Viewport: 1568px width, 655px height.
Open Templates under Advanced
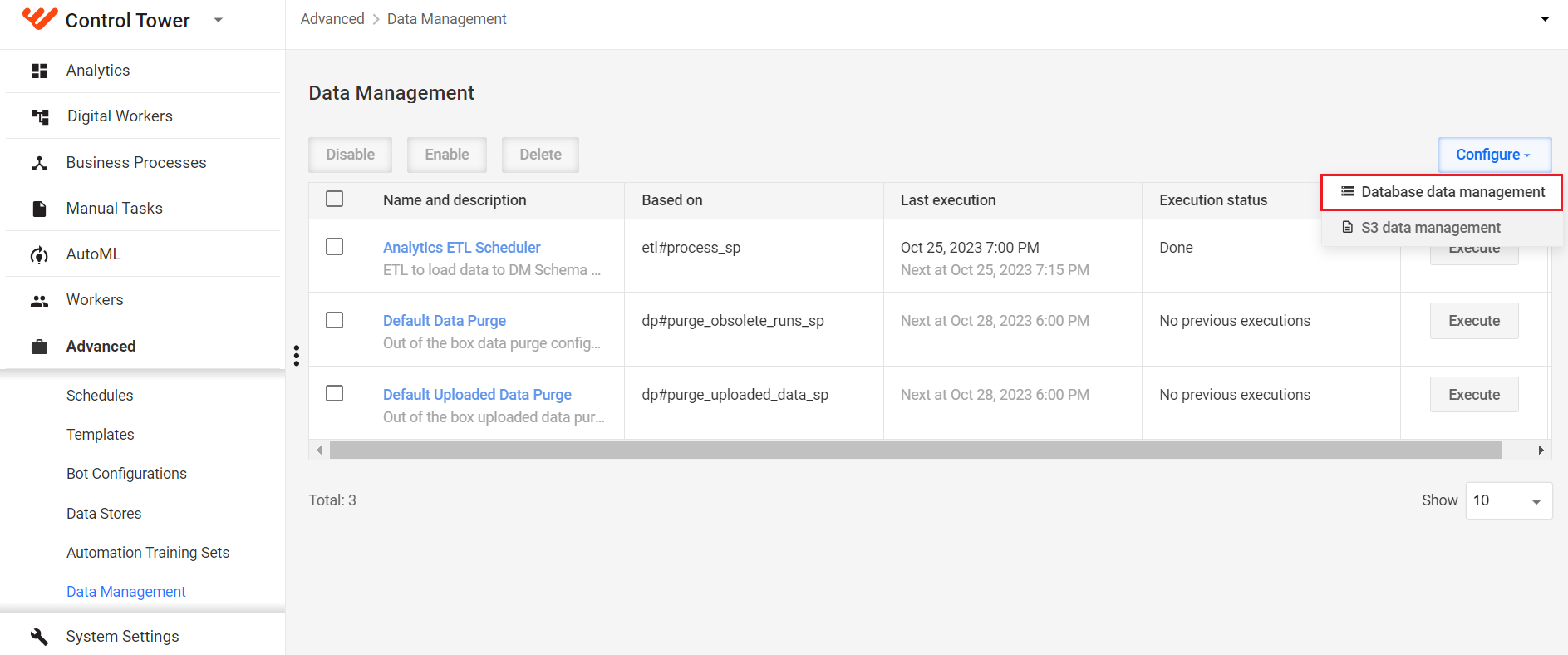[x=101, y=435]
